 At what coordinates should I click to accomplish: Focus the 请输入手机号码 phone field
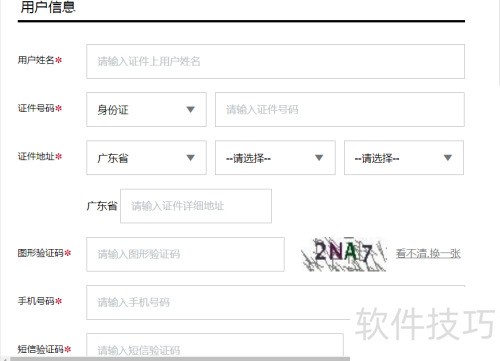[275, 302]
